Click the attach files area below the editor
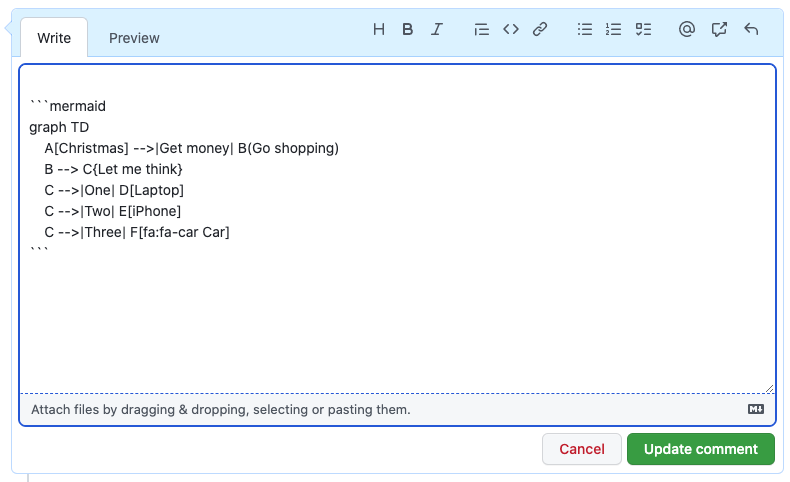Viewport: 790px width, 482px height. click(x=397, y=409)
